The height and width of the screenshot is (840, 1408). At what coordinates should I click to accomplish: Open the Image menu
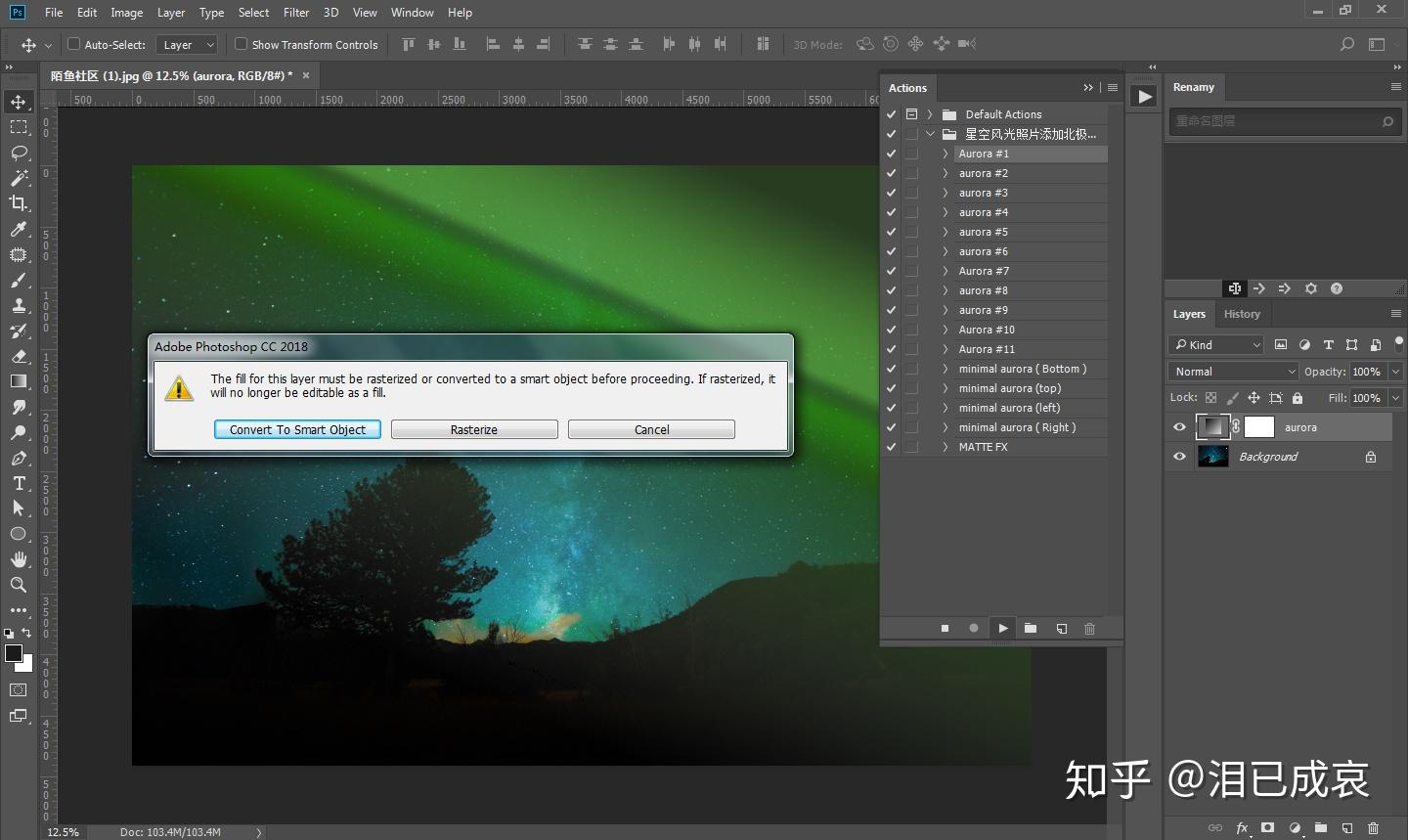[x=126, y=13]
